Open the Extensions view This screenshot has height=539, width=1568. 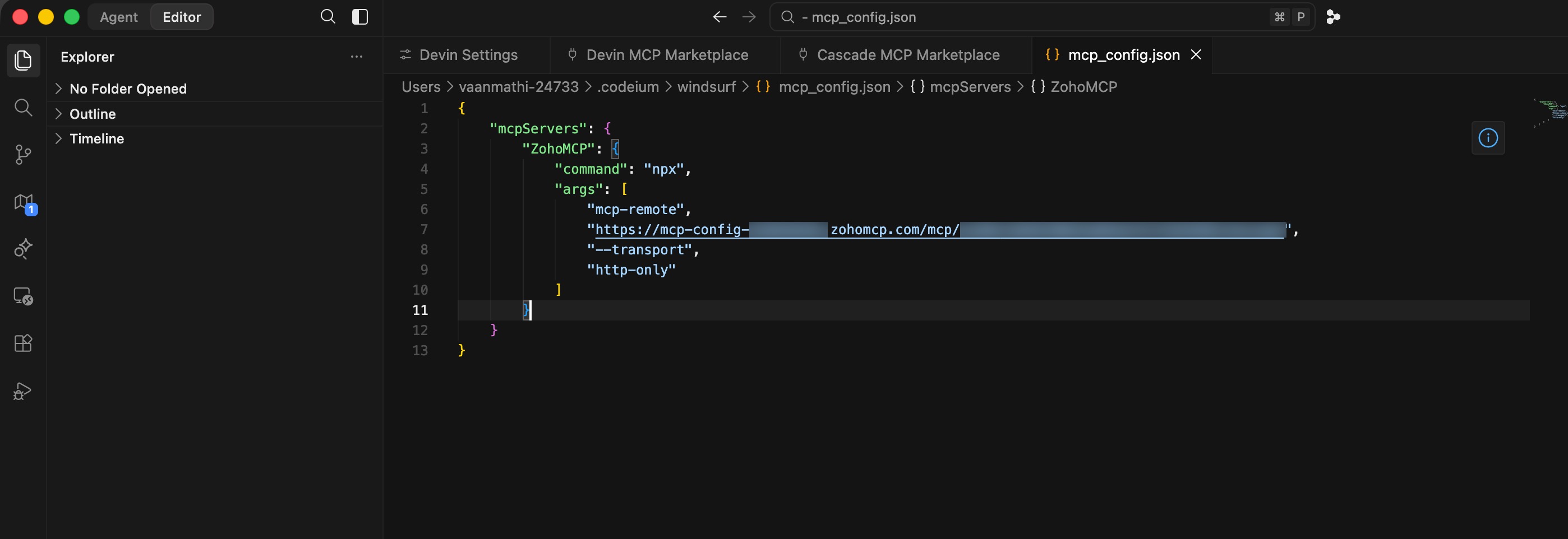pos(23,343)
